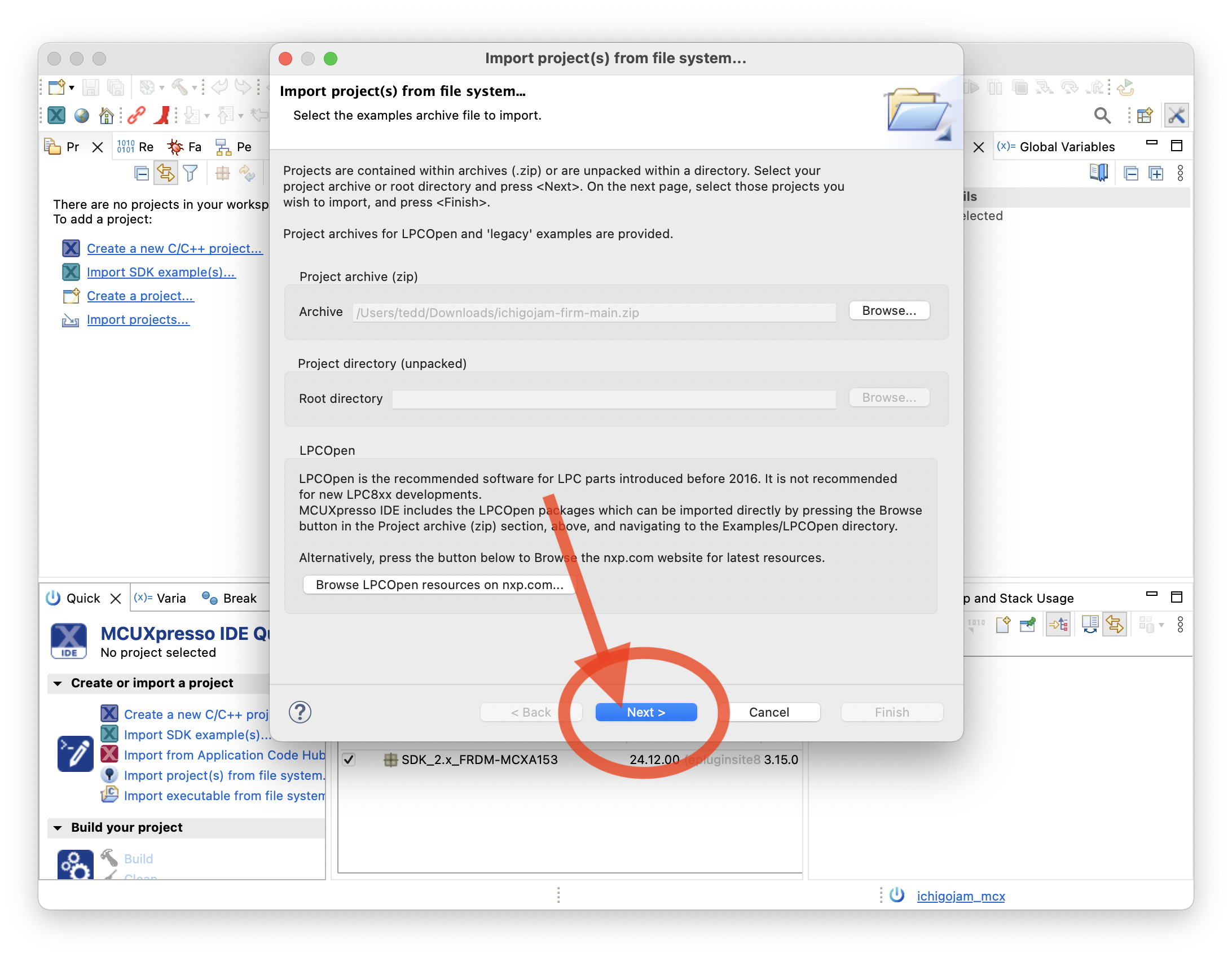The image size is (1232, 957).
Task: Expand all in the Global Variables toolbar
Action: tap(1156, 173)
